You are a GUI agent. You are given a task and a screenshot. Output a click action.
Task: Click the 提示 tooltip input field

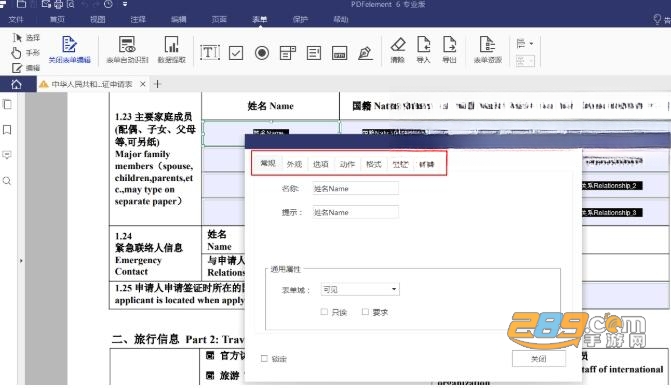click(x=356, y=212)
